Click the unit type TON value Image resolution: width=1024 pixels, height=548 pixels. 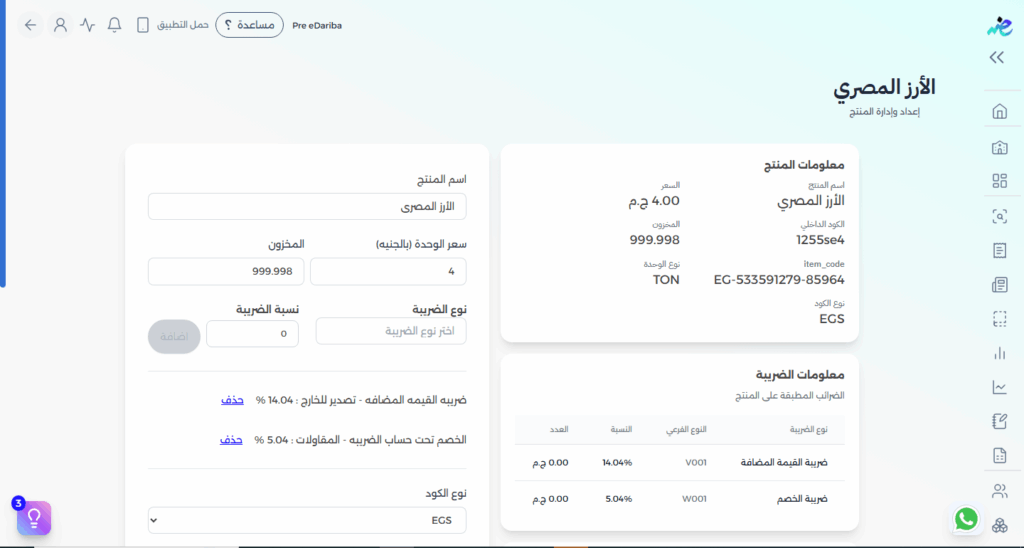[x=666, y=280]
